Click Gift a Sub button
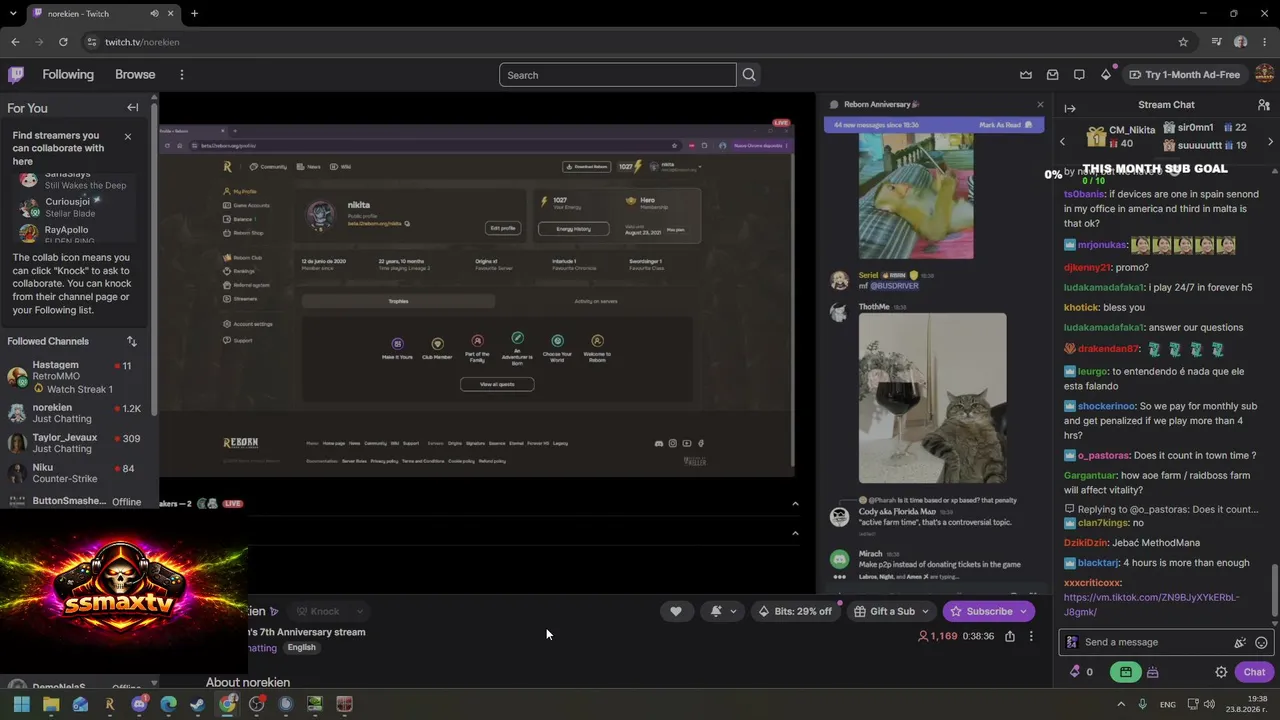The height and width of the screenshot is (720, 1280). click(x=883, y=611)
